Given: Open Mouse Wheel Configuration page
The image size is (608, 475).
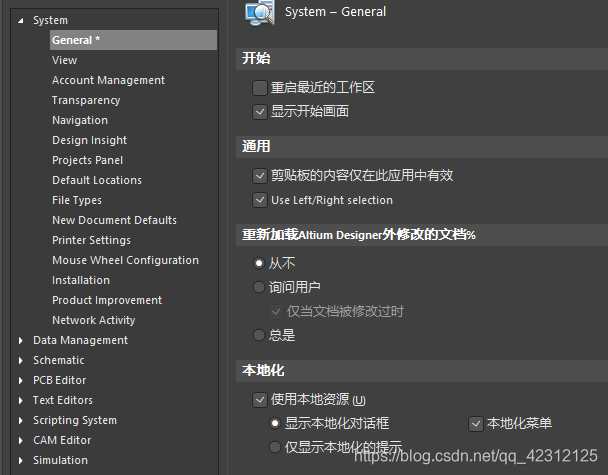Looking at the screenshot, I should point(125,260).
